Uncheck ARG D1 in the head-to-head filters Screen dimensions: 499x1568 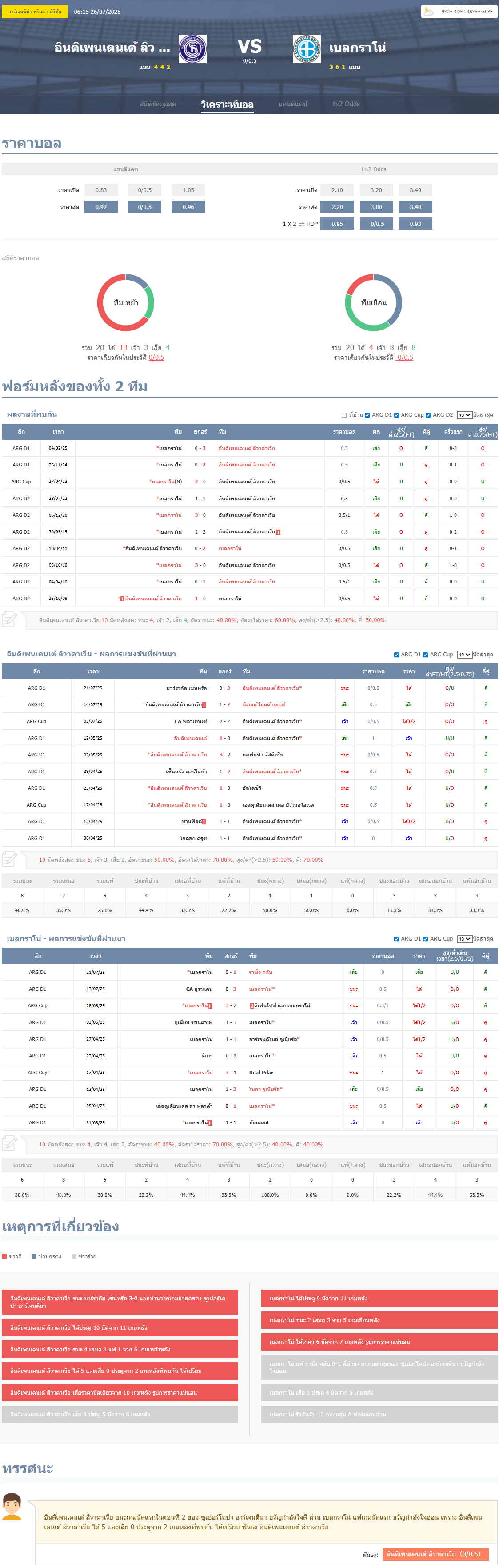367,415
